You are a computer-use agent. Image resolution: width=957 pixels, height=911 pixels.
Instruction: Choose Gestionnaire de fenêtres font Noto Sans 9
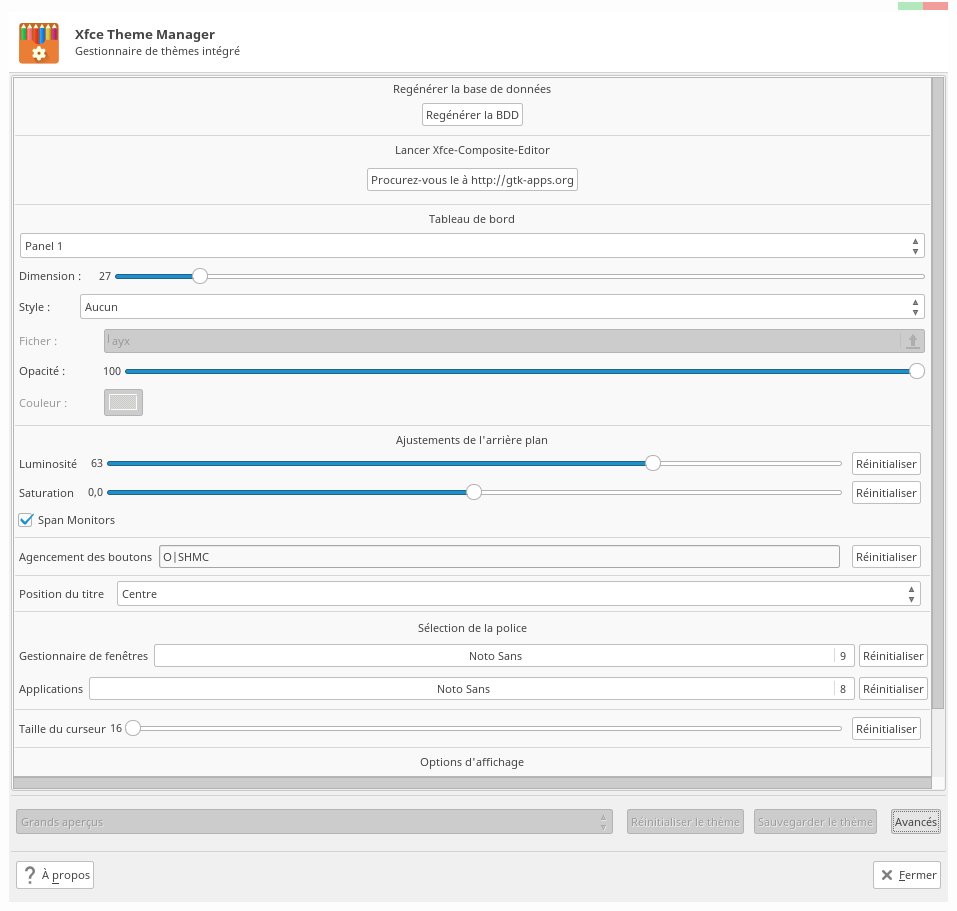click(x=504, y=655)
